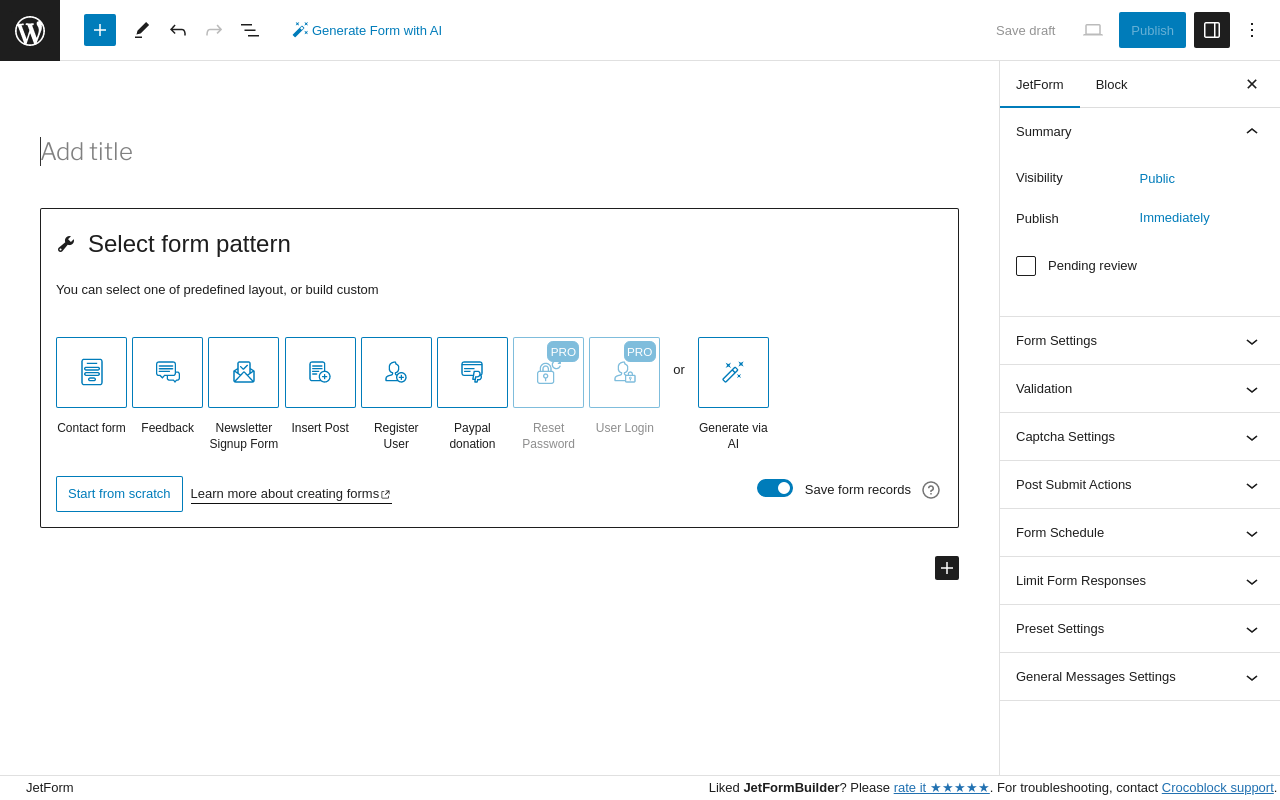Choose the Feedback pattern icon
Viewport: 1280px width, 800px height.
point(168,372)
